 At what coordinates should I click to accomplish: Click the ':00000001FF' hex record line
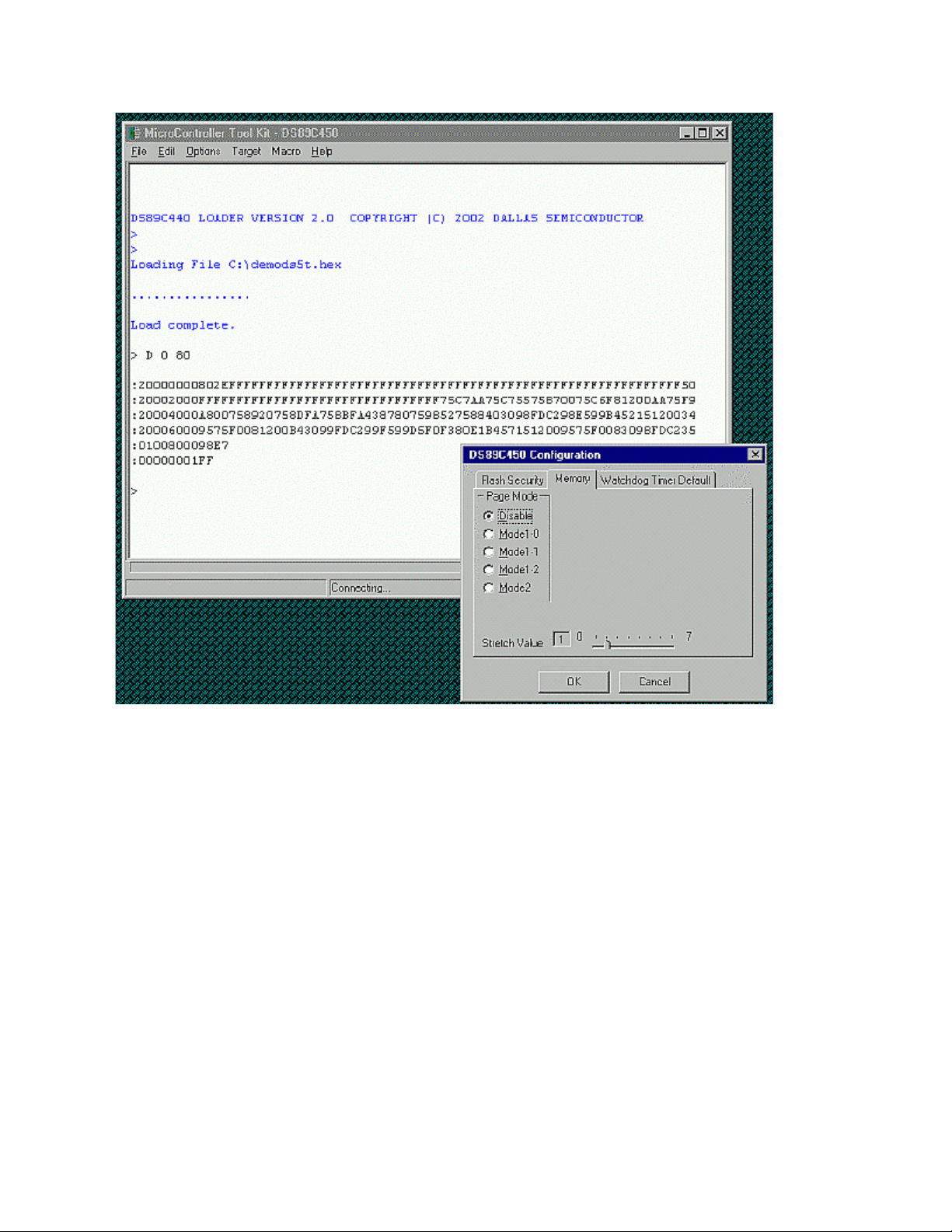(172, 461)
